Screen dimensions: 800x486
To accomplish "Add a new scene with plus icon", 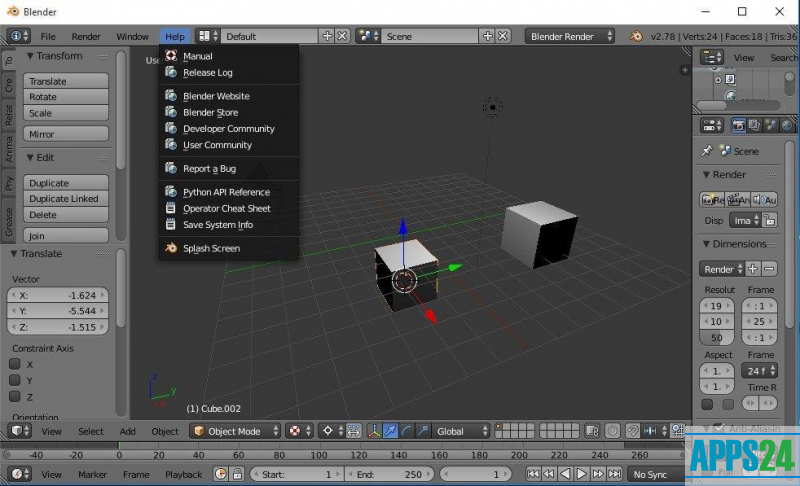I will [488, 36].
